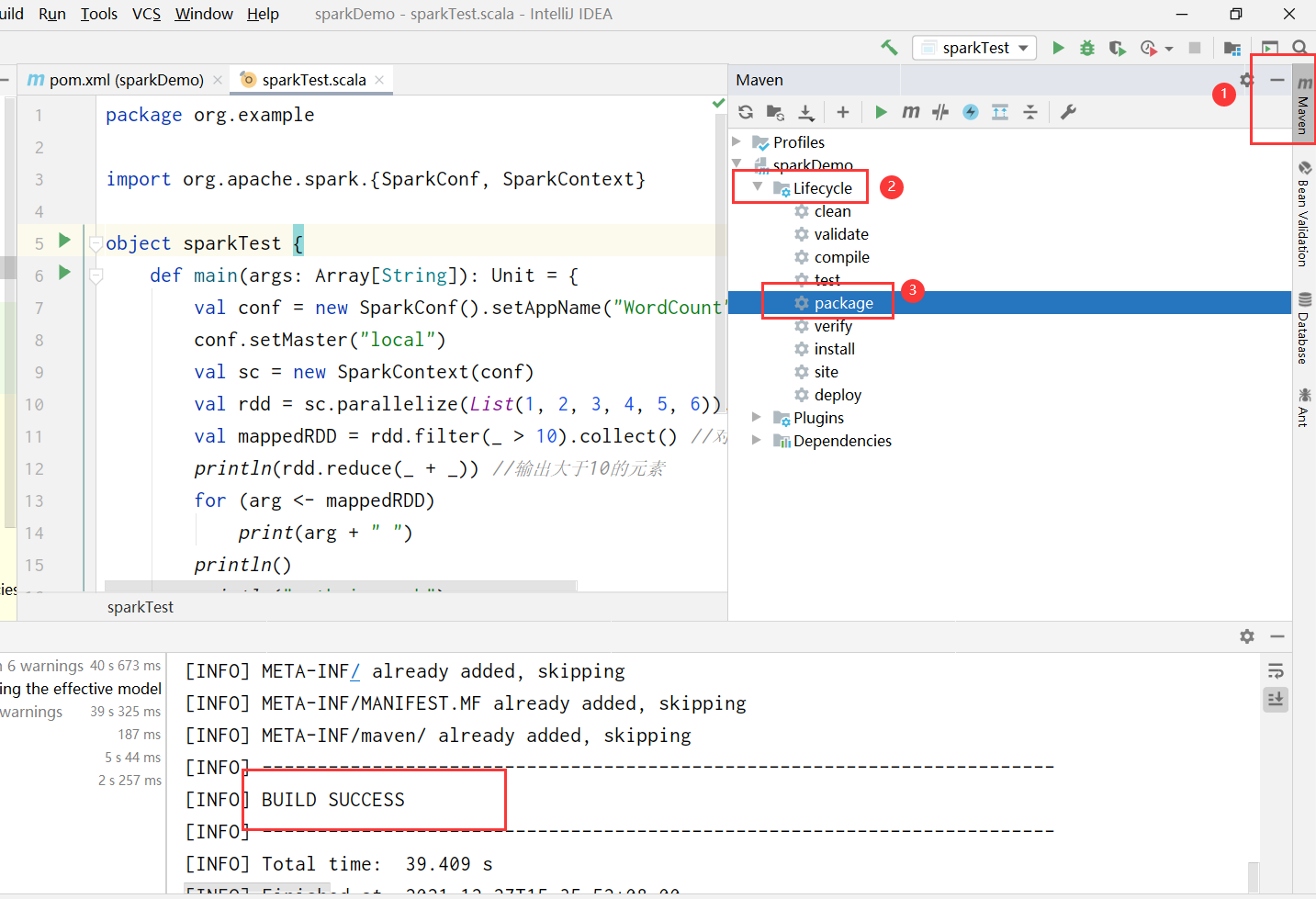Collapse all in Maven tree

(x=1030, y=112)
